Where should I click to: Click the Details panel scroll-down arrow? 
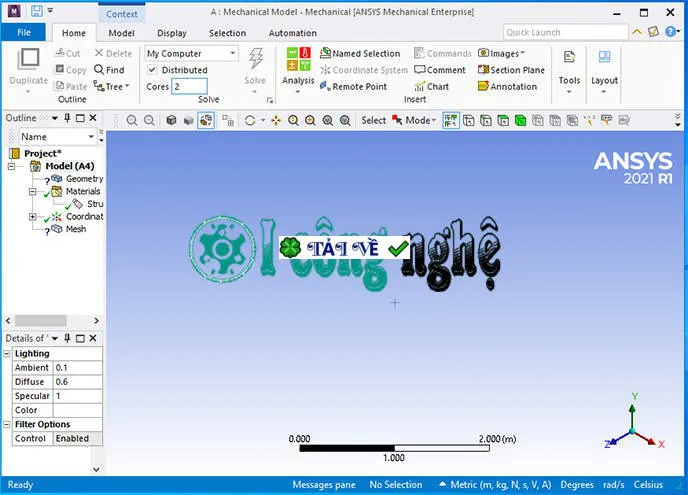click(97, 469)
